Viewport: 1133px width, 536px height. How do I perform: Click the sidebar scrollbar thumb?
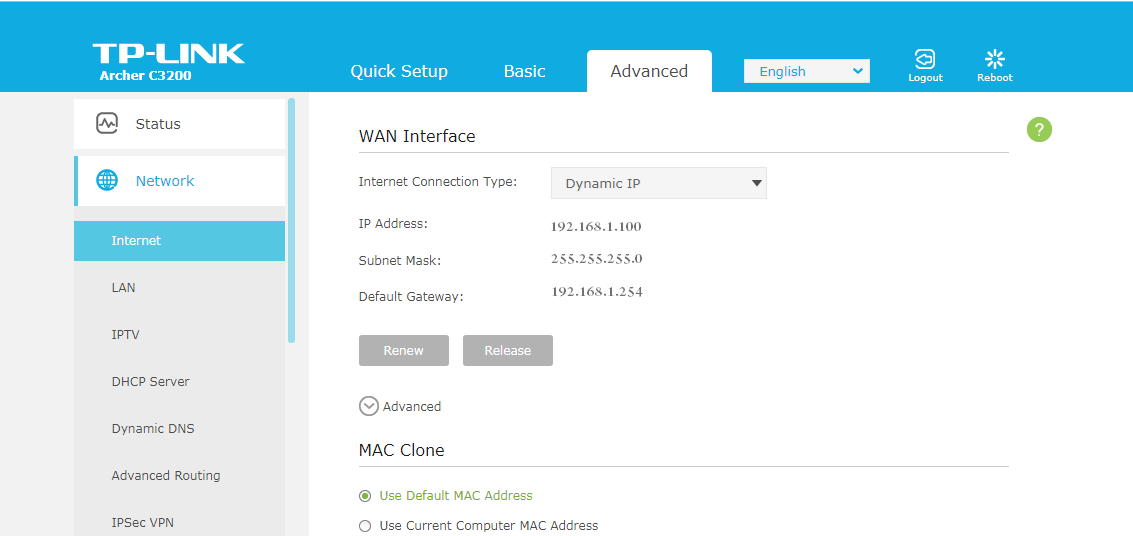[x=291, y=220]
